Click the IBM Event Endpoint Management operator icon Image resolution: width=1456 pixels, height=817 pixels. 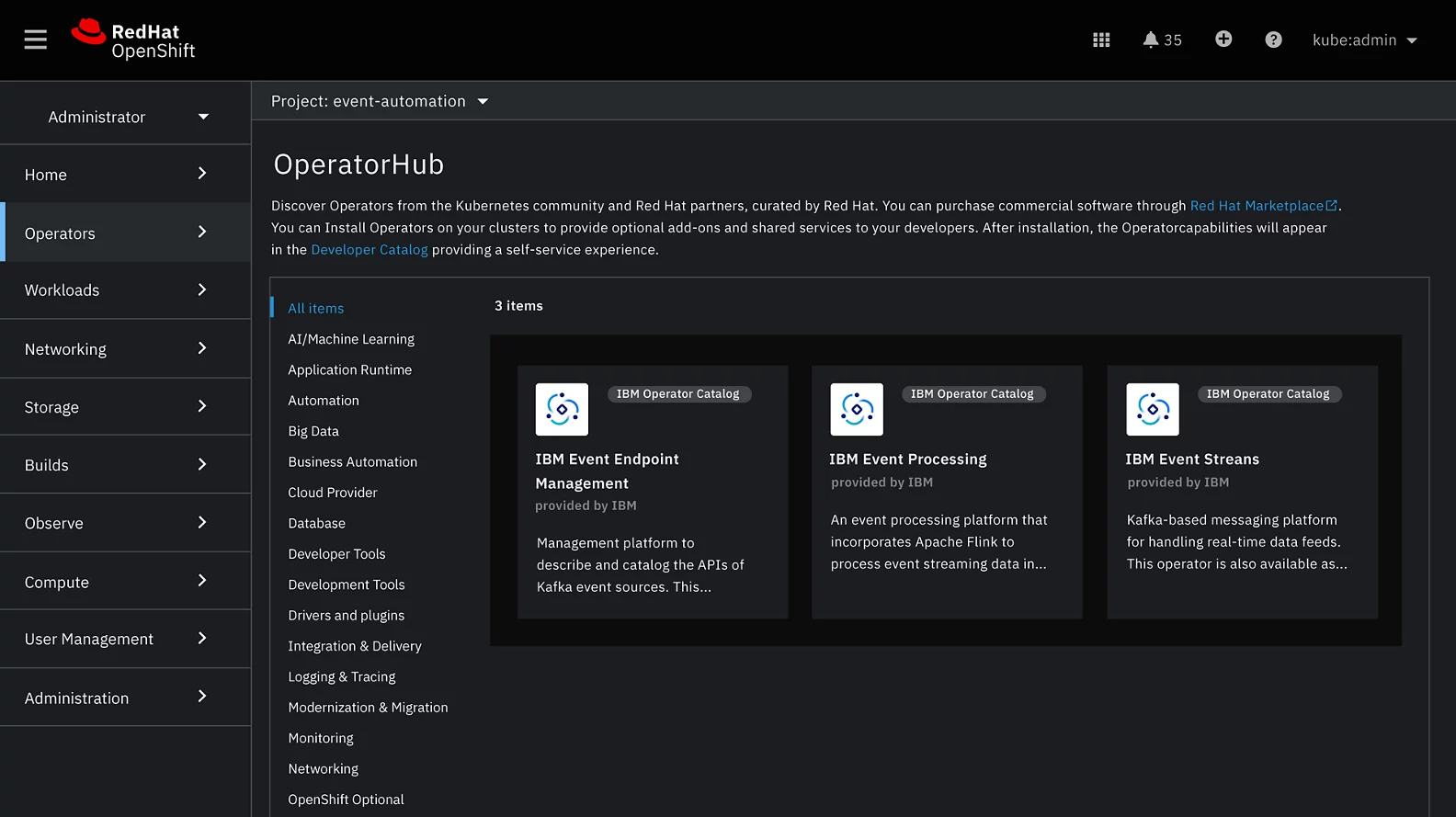click(562, 409)
